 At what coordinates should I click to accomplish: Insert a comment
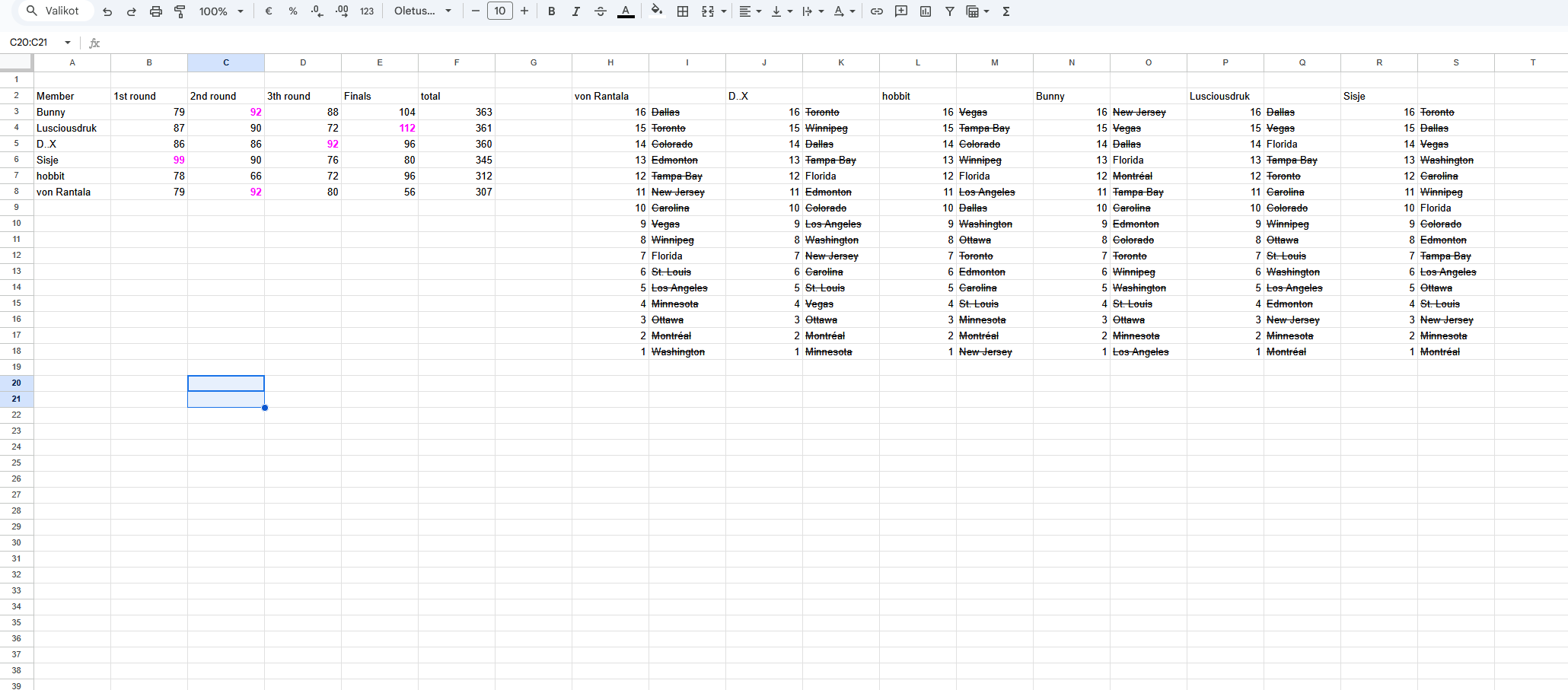(x=901, y=11)
